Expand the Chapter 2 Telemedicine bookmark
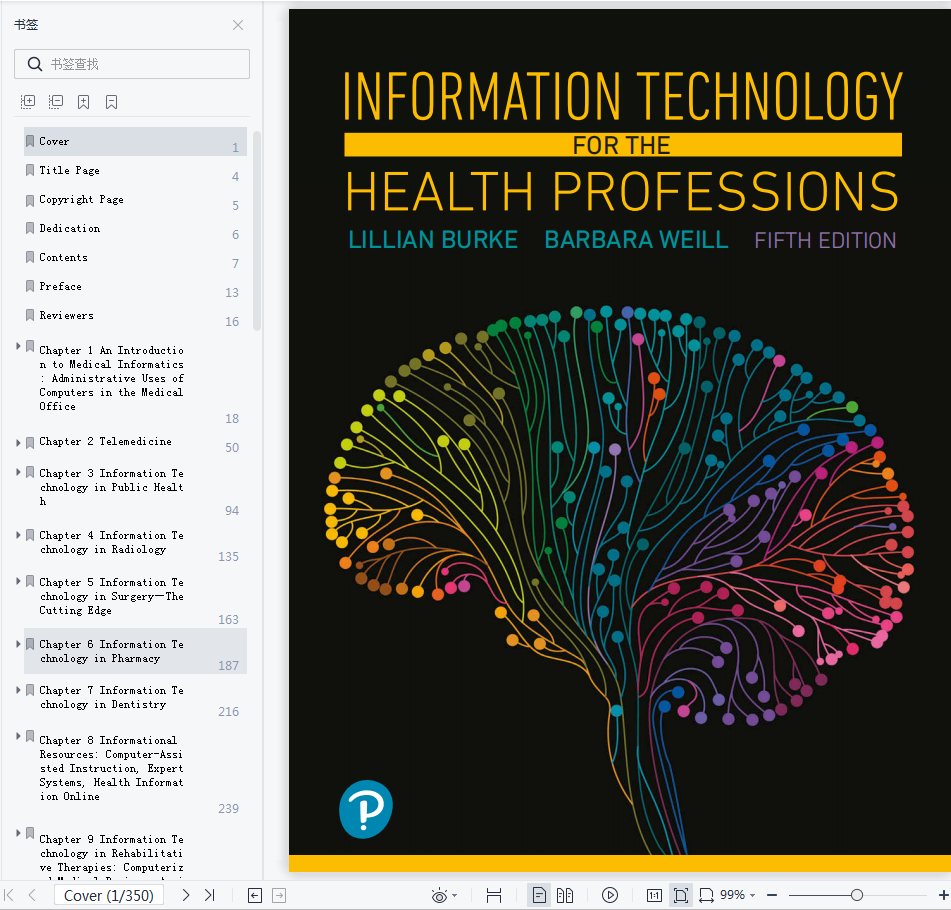 point(18,443)
